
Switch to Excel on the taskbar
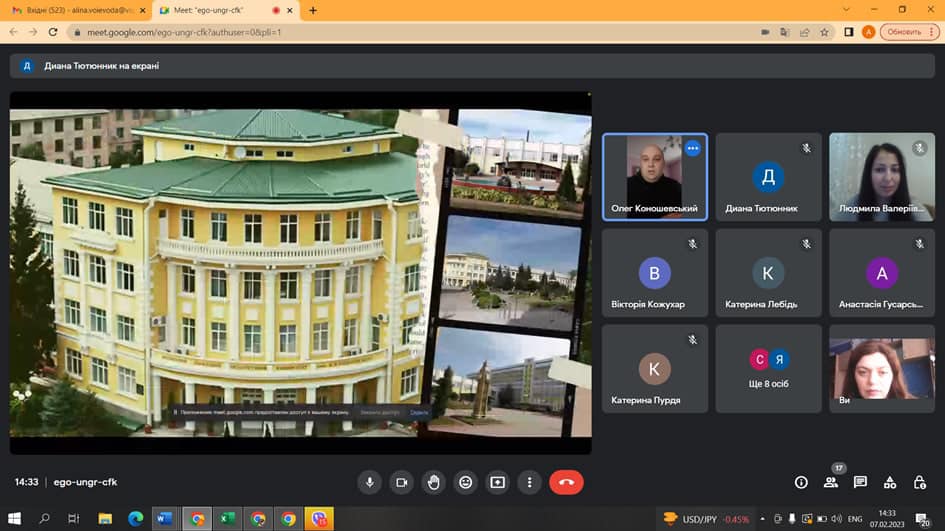coord(227,518)
